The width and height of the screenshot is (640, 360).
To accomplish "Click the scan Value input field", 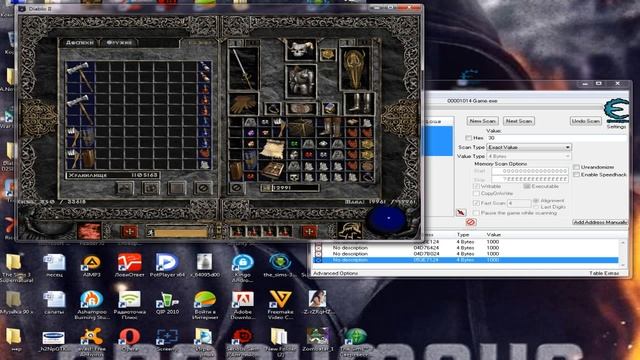I will (x=557, y=138).
